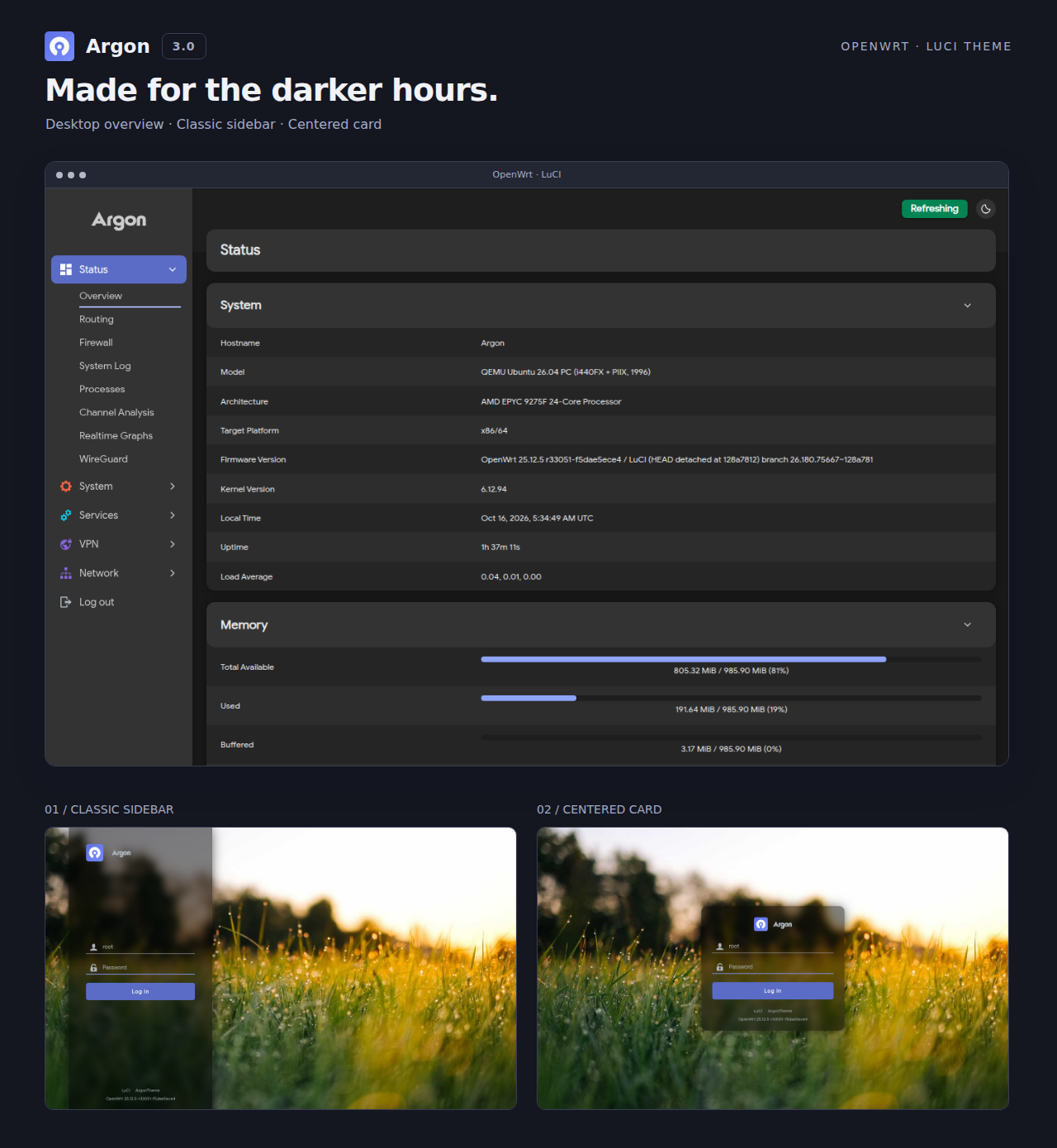Viewport: 1057px width, 1148px height.
Task: Open Realtime Graphs in the sidebar
Action: (x=116, y=435)
